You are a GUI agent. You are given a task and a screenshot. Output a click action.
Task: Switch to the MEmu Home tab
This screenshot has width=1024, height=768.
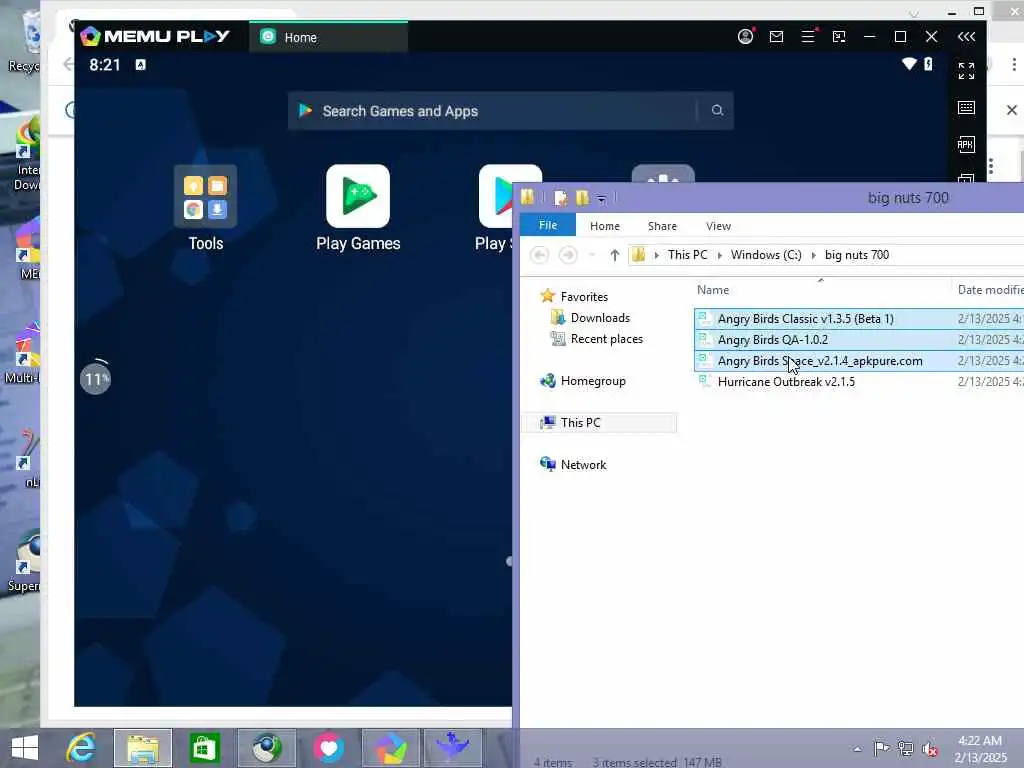coord(328,37)
